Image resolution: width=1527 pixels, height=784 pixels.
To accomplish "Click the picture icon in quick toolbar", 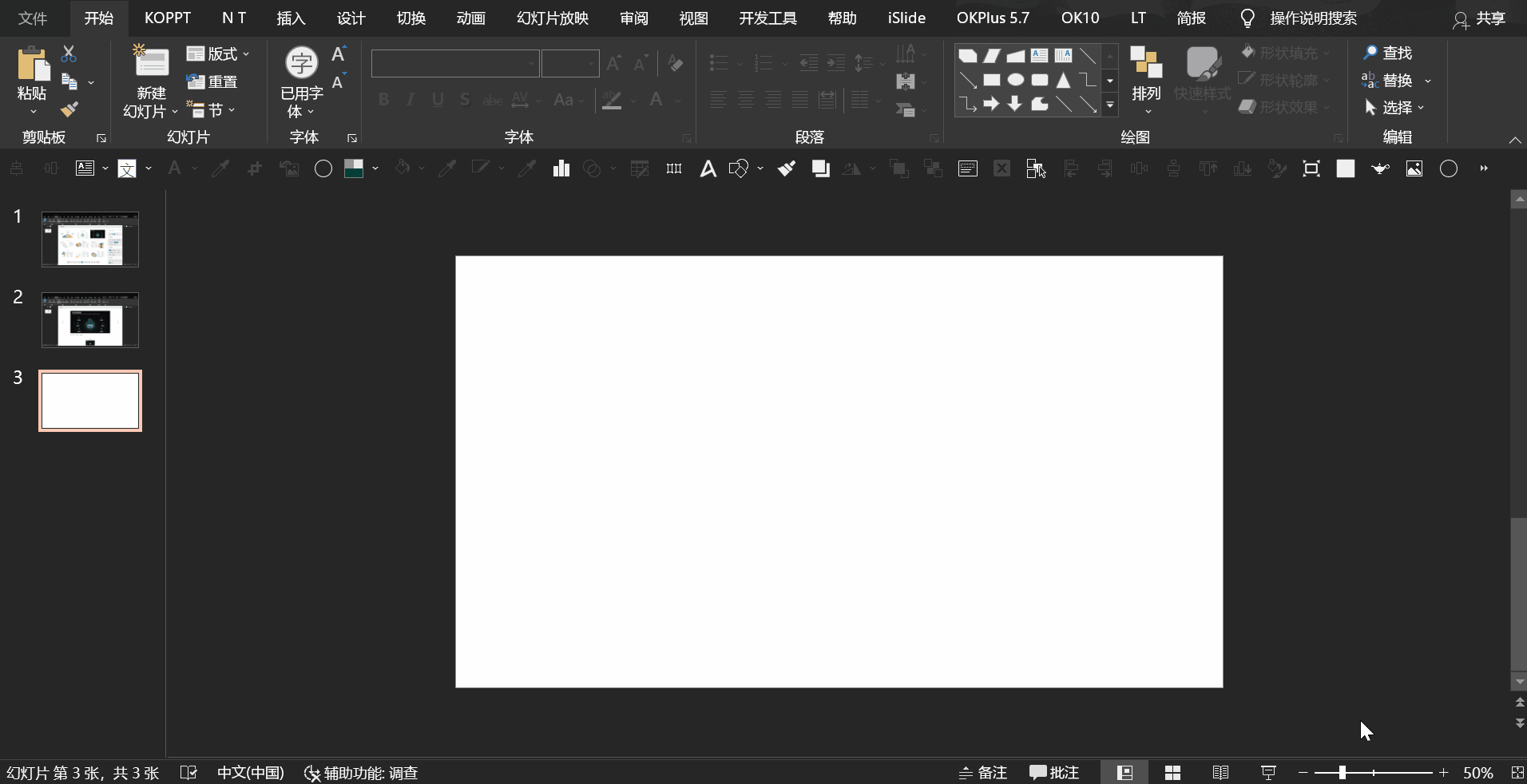I will point(1414,168).
